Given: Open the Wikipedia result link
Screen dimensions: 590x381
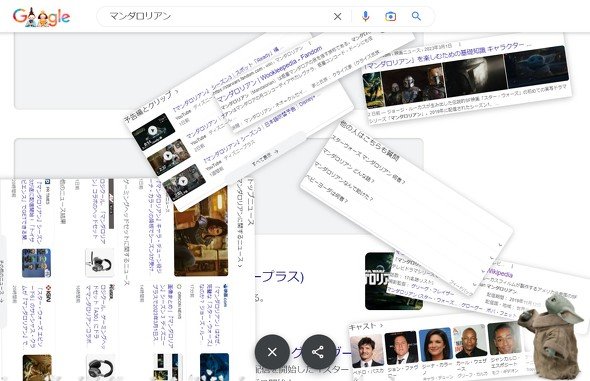Looking at the screenshot, I should pyautogui.click(x=500, y=273).
